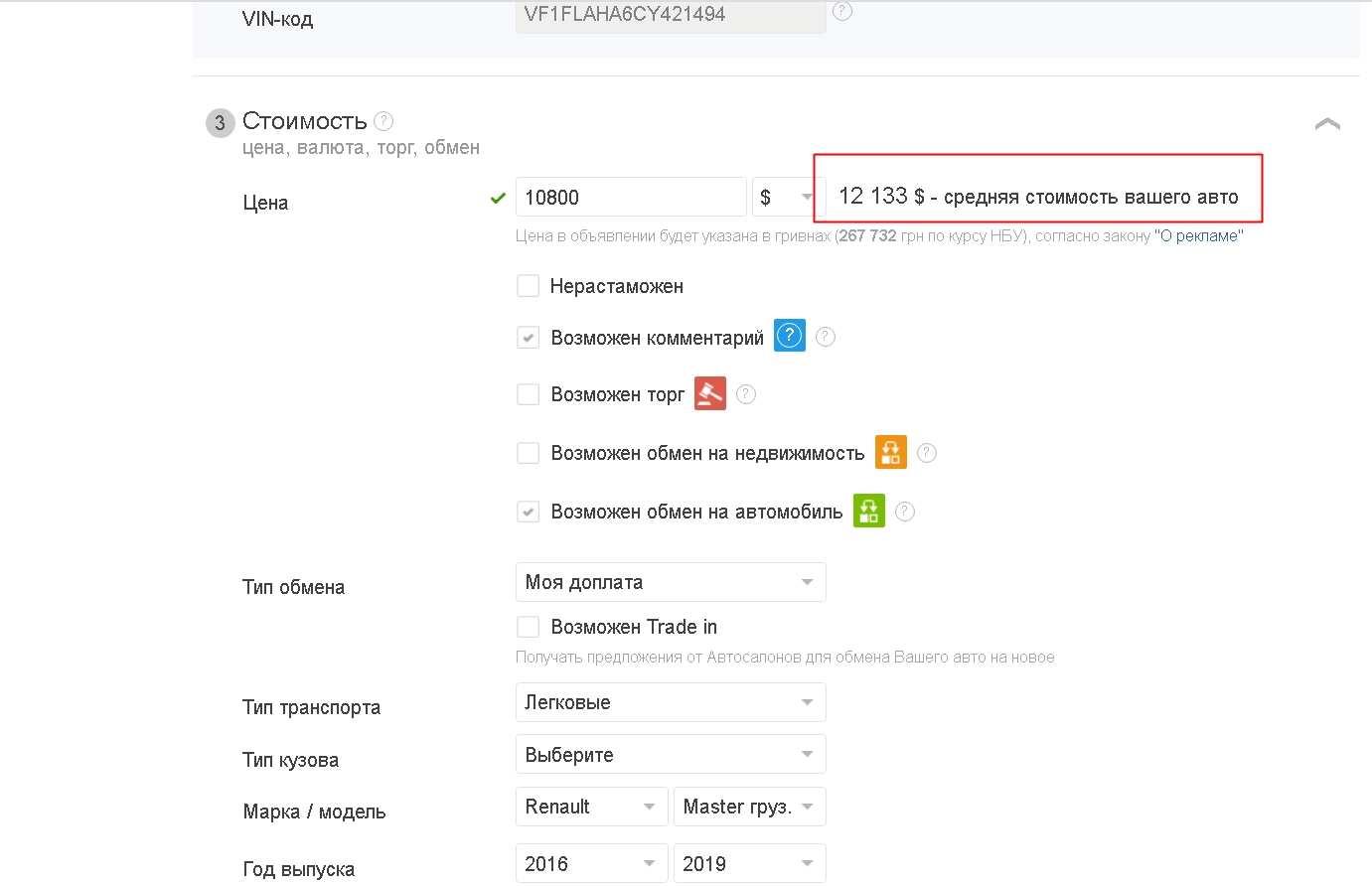Click the Цена input field with 10800
The width and height of the screenshot is (1372, 886).
pyautogui.click(x=631, y=197)
